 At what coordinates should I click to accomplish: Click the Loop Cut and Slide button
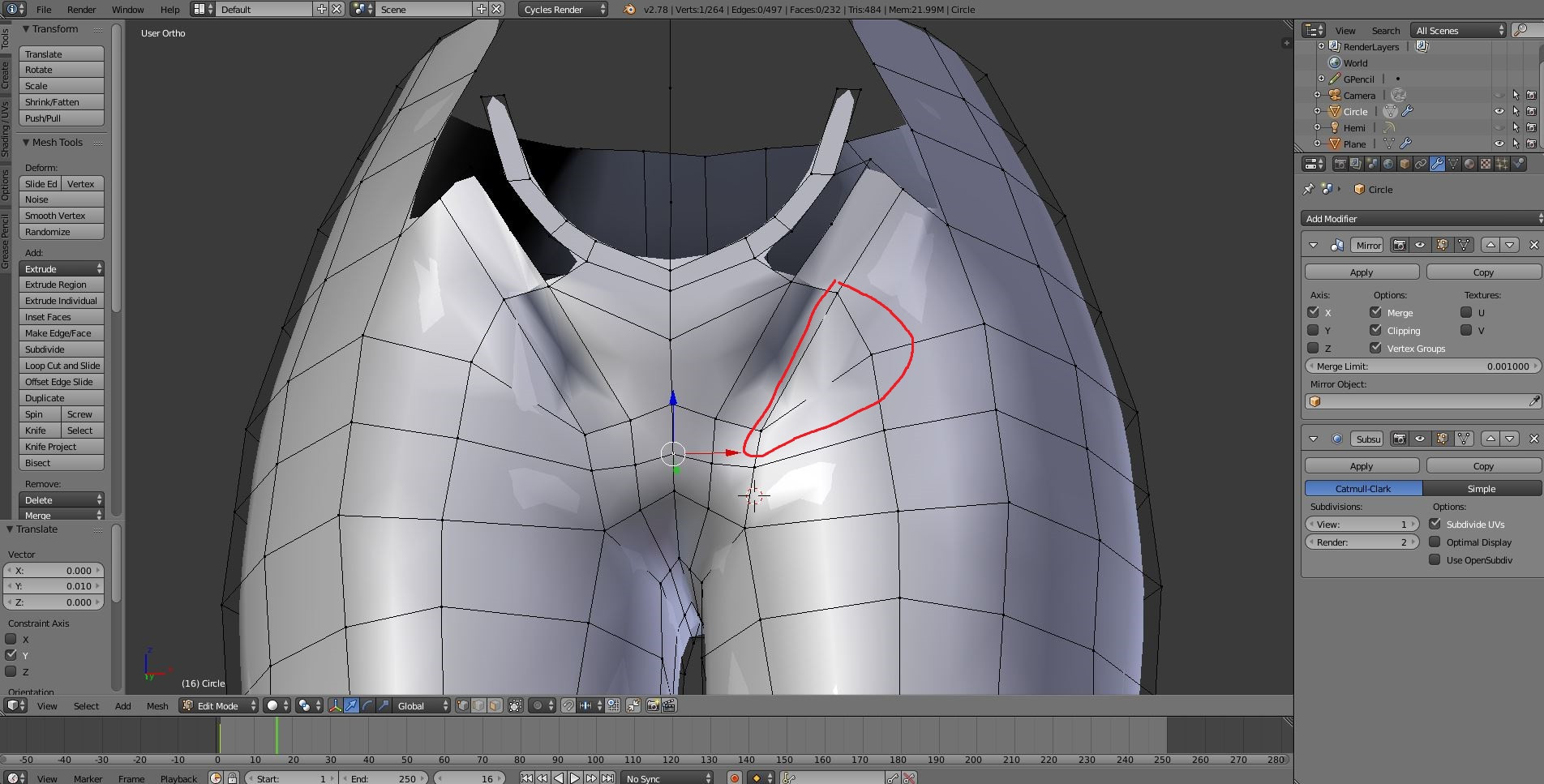pos(62,366)
